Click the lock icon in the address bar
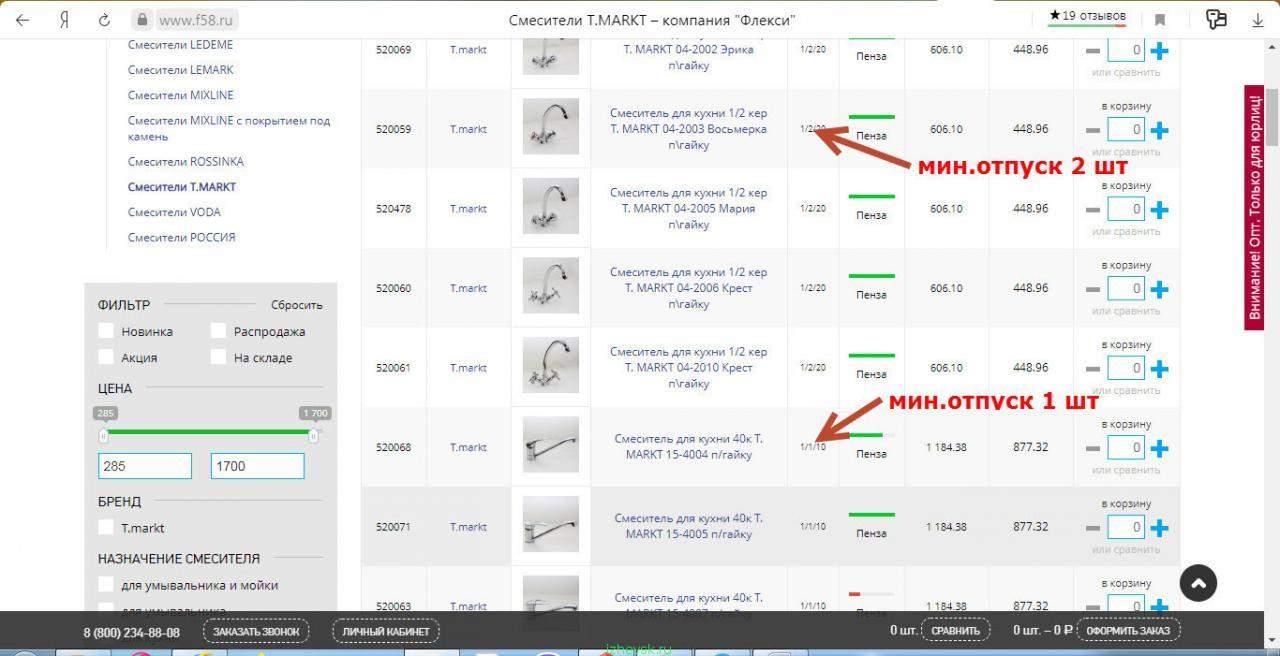This screenshot has width=1280, height=656. pyautogui.click(x=142, y=20)
